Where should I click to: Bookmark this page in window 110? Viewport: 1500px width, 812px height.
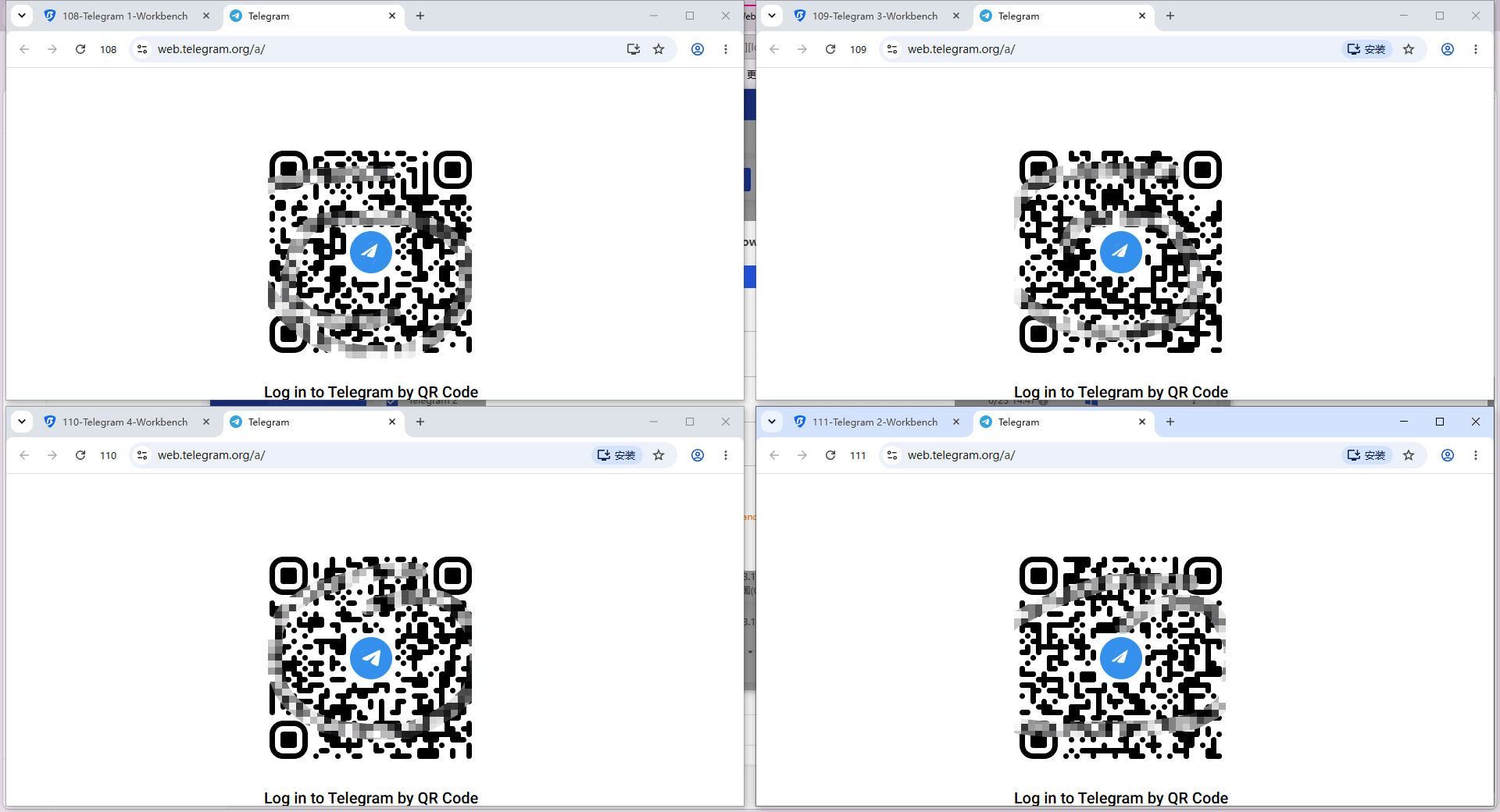[x=659, y=455]
